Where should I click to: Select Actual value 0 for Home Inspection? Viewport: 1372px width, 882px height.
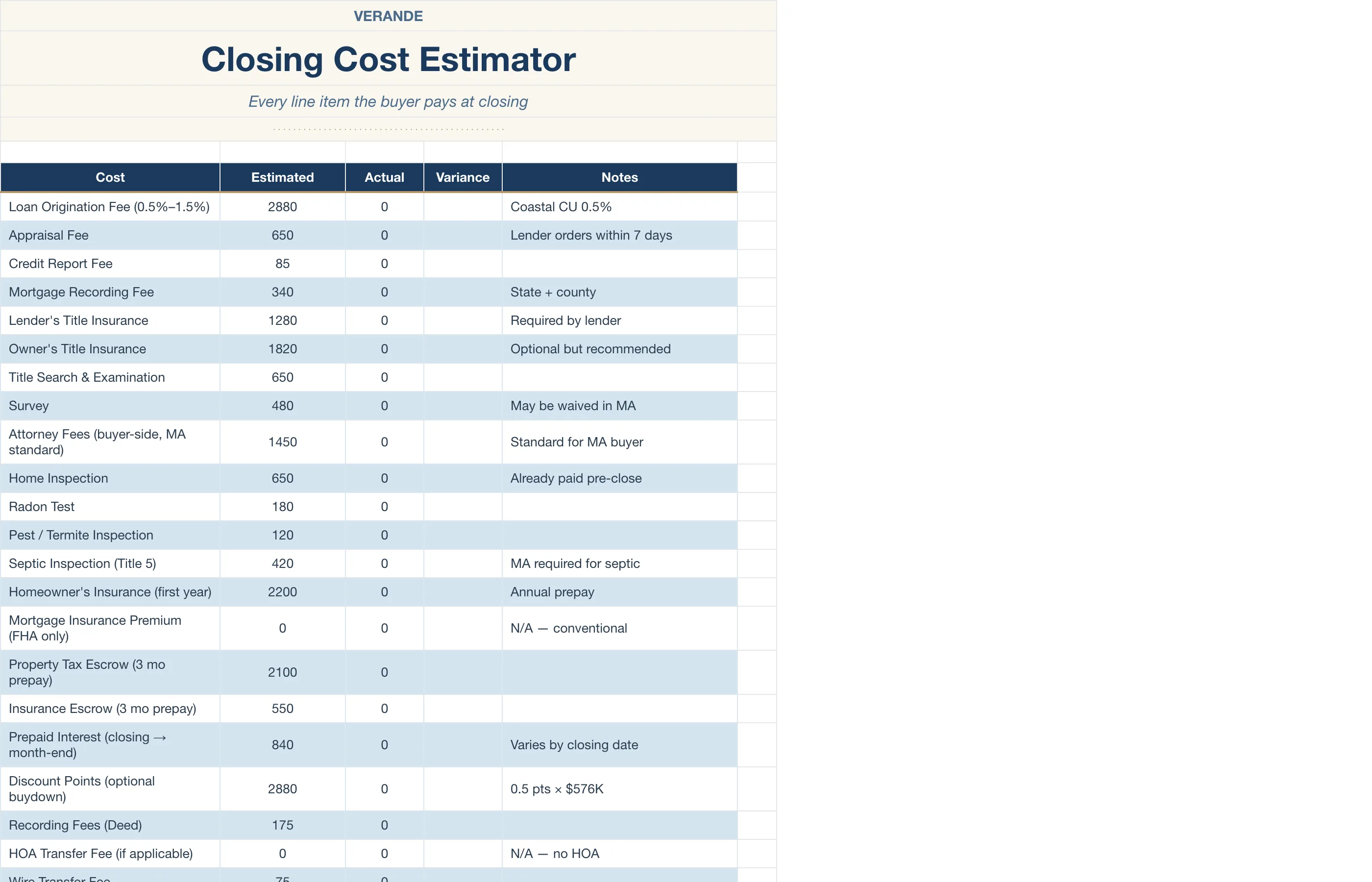click(x=384, y=478)
